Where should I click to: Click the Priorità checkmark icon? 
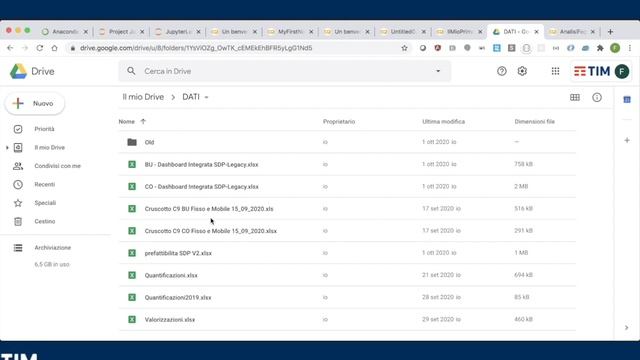[x=18, y=129]
